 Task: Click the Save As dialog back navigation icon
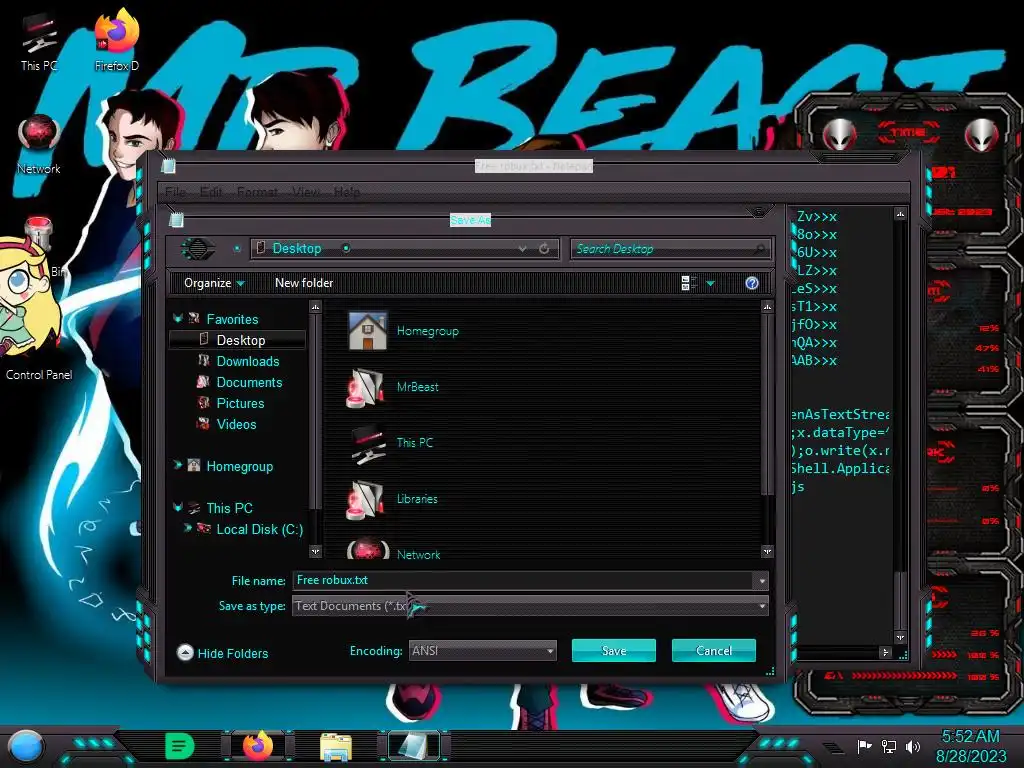(x=197, y=249)
